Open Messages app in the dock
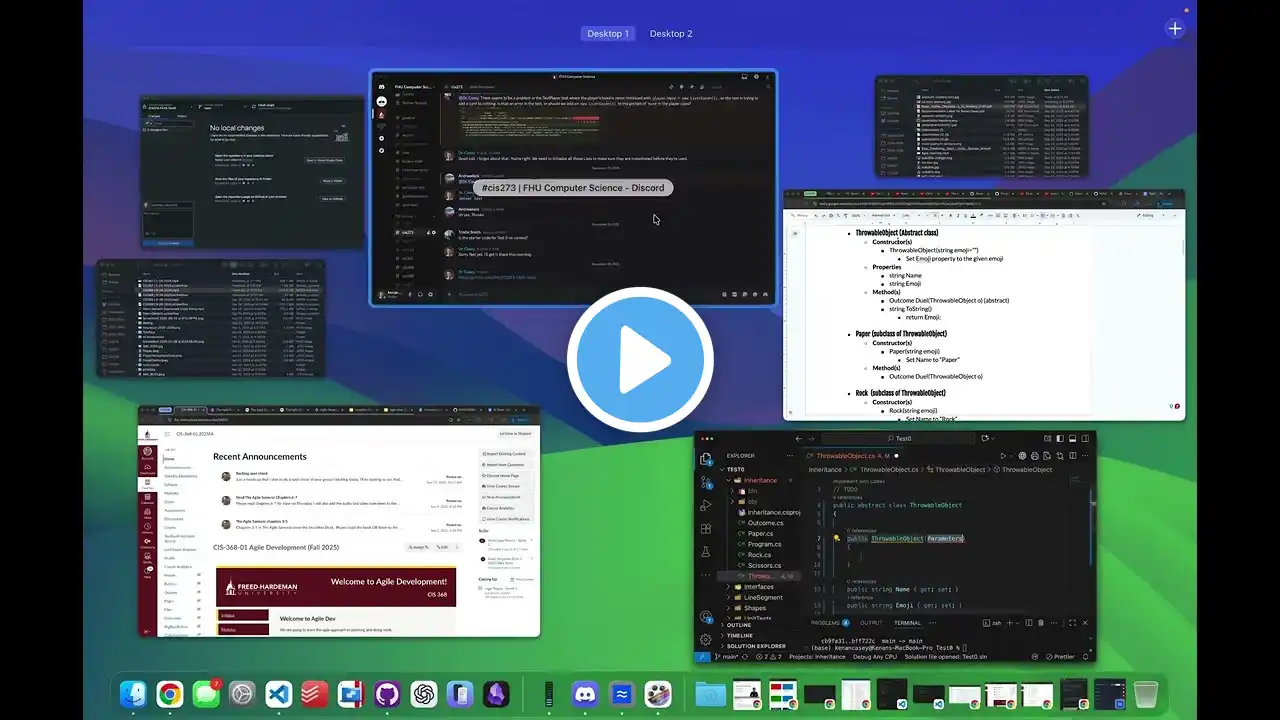Image resolution: width=1280 pixels, height=720 pixels. 206,694
